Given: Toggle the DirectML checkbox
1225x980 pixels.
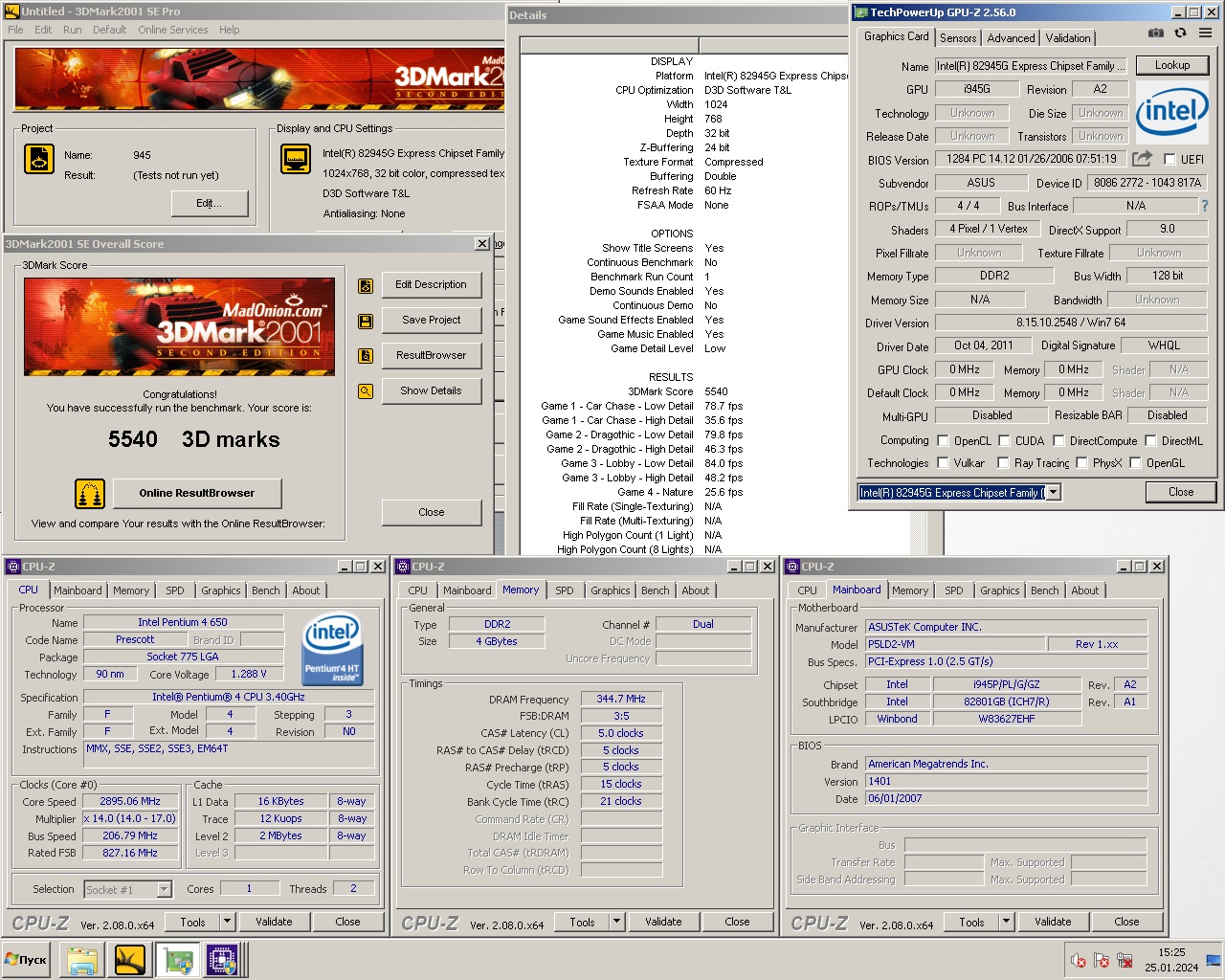Looking at the screenshot, I should [x=1151, y=441].
